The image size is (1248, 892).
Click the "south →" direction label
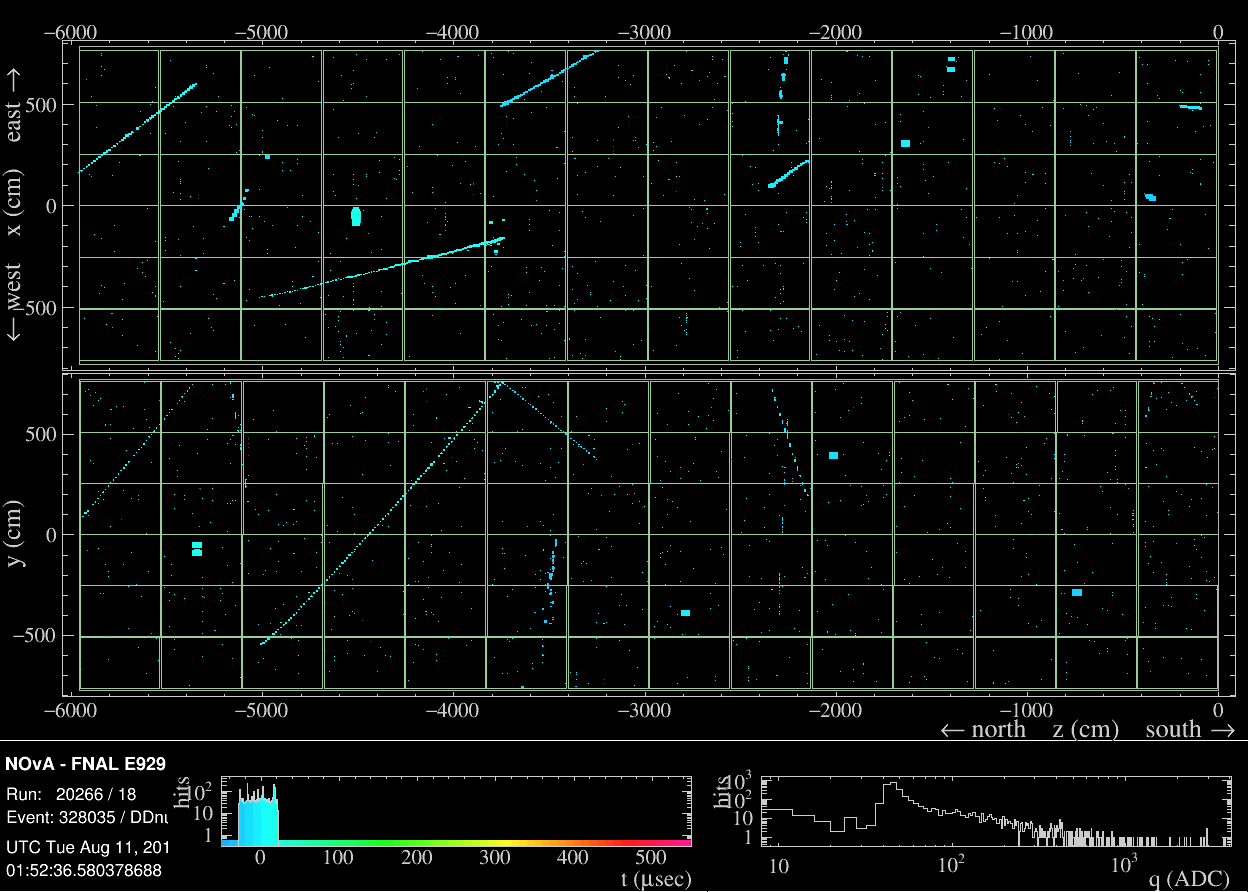click(x=1188, y=729)
